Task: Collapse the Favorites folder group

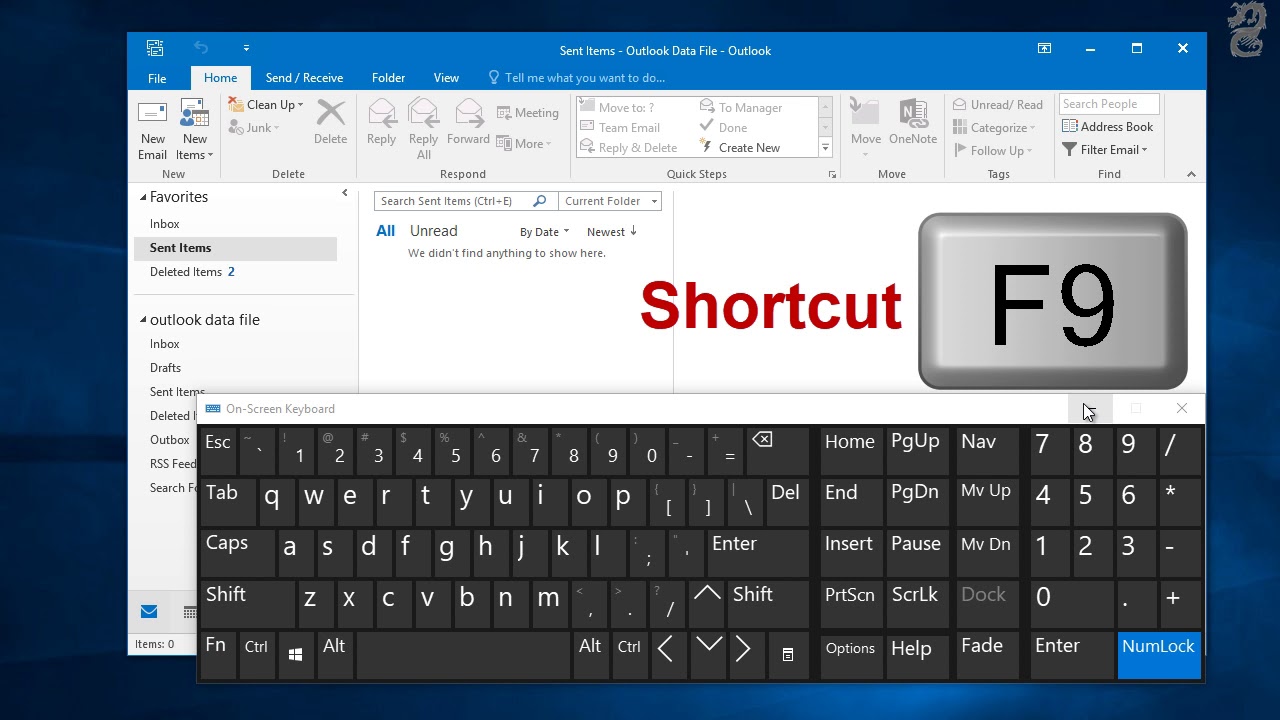Action: point(143,198)
